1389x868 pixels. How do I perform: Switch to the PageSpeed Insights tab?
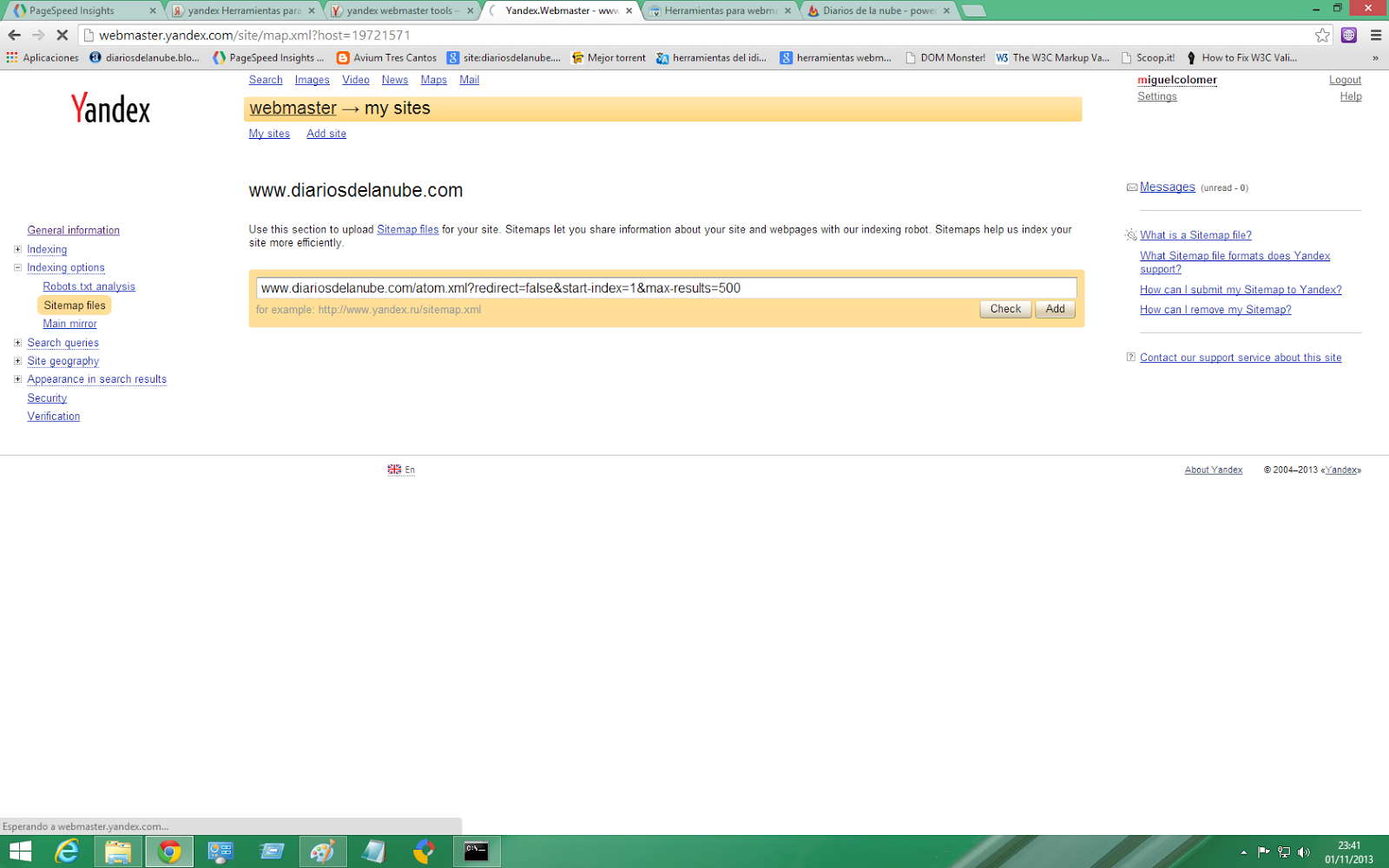pos(82,10)
